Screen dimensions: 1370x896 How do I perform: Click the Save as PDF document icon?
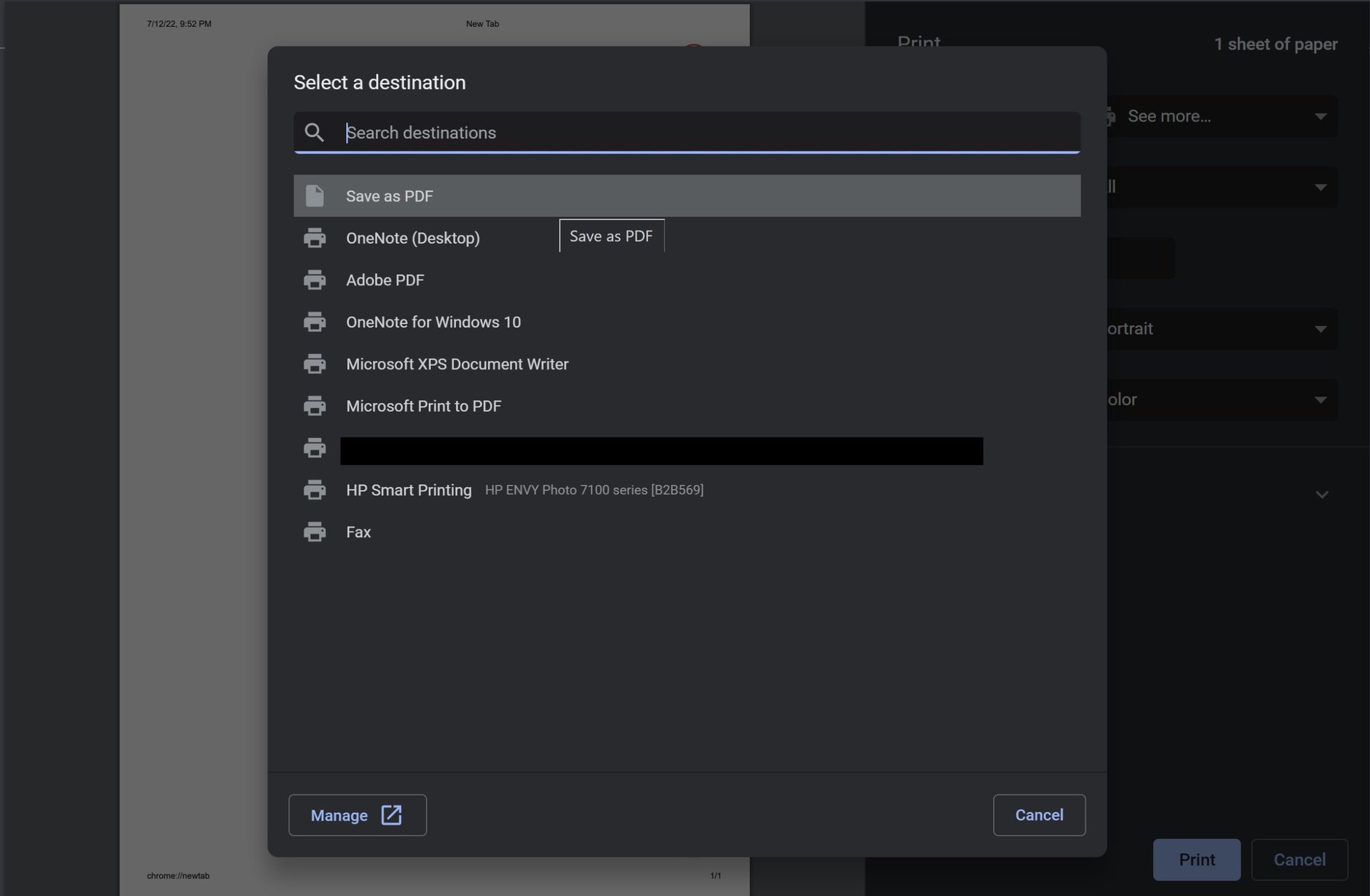point(315,195)
